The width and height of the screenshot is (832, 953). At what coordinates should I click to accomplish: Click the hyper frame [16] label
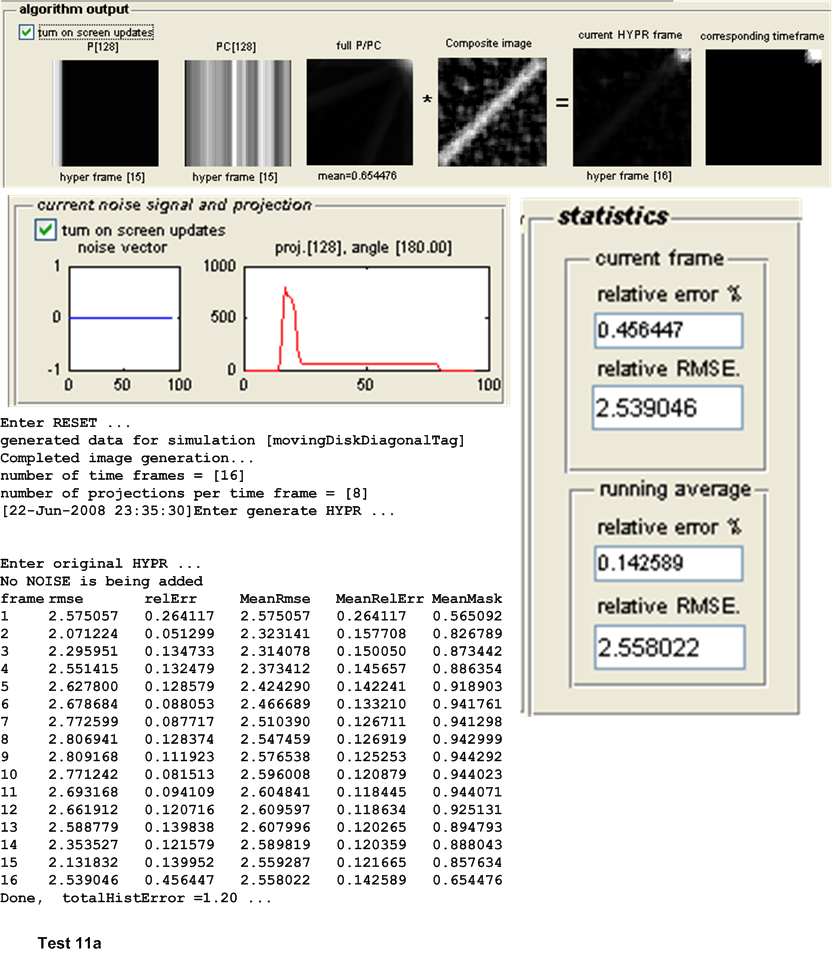point(630,176)
